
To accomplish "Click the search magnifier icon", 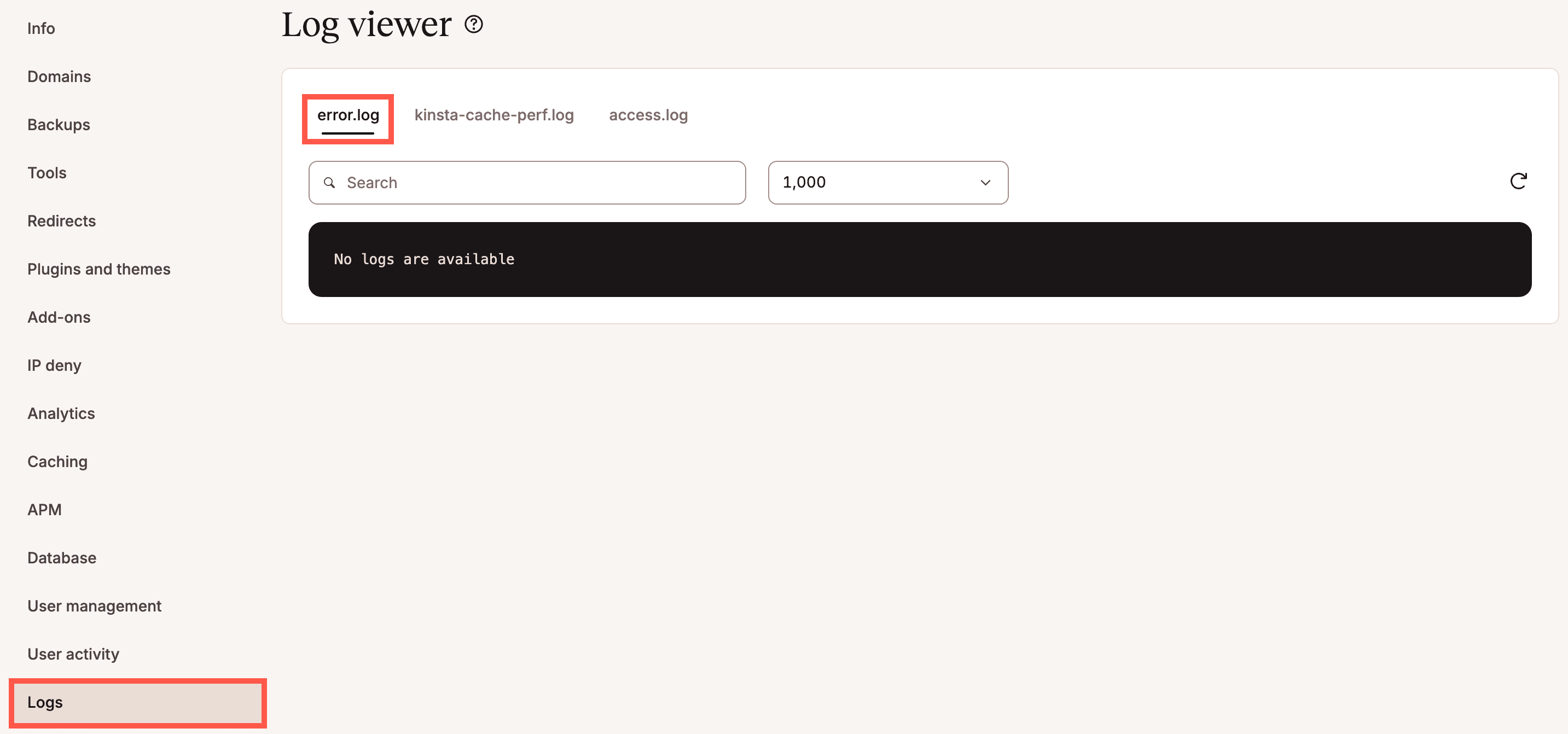I will point(329,183).
